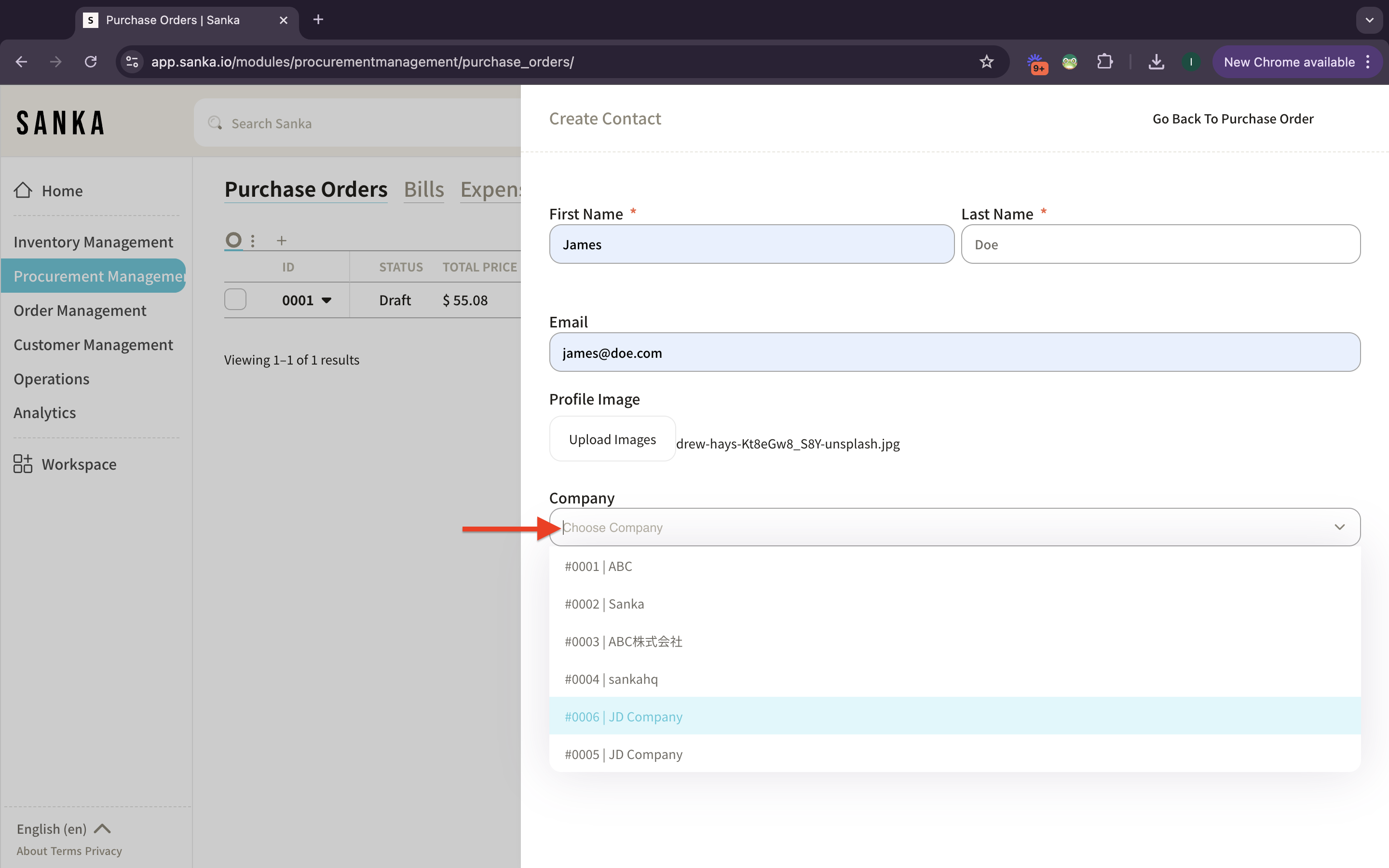Click the browser address bar URL
1389x868 pixels.
362,62
